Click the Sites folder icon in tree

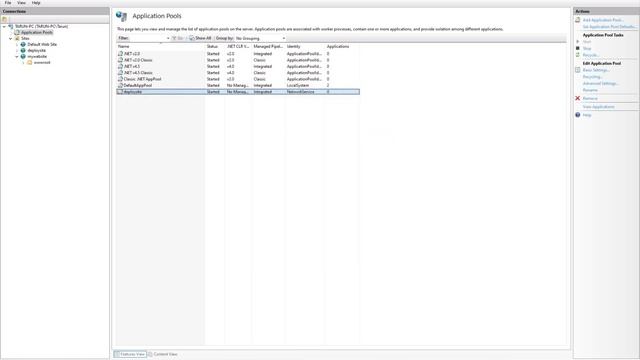click(17, 38)
